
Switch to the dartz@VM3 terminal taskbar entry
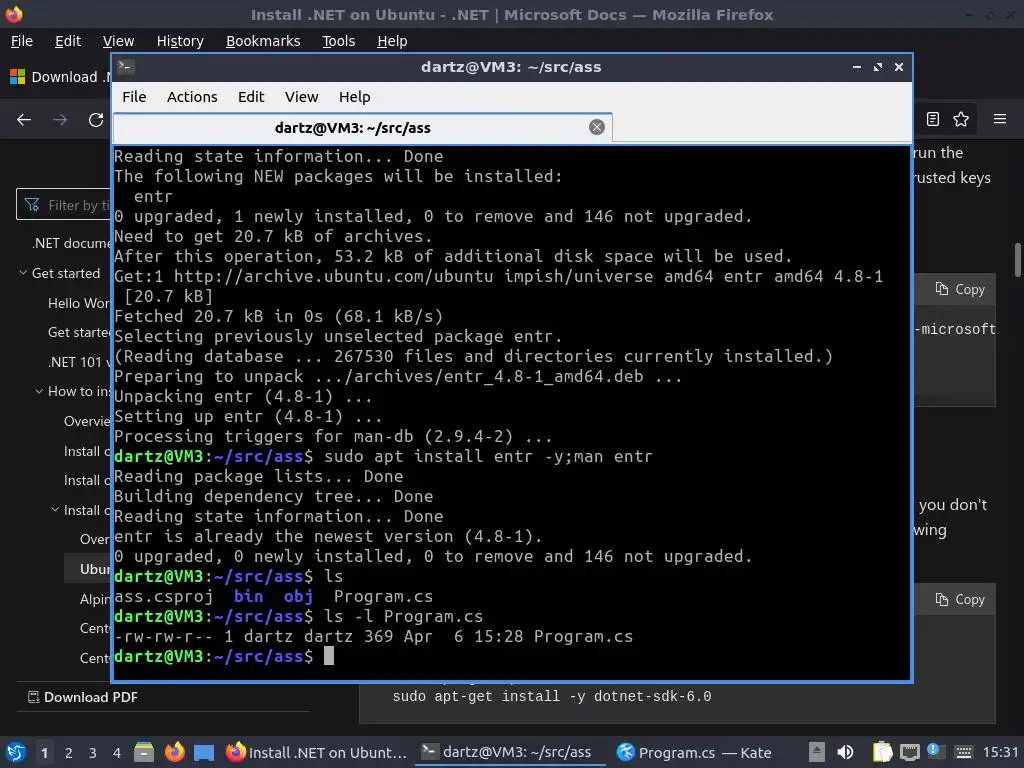click(511, 752)
